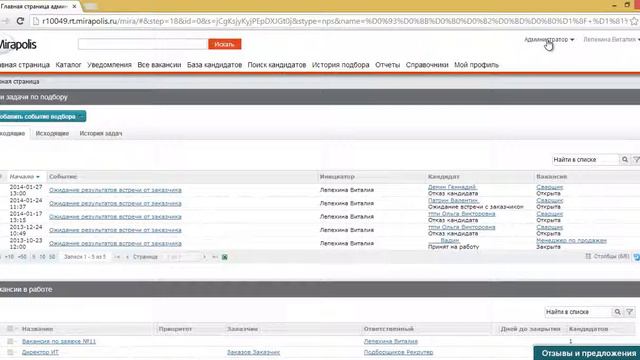Image resolution: width=640 pixels, height=360 pixels.
Task: Bookmark this page with the star icon
Action: [634, 21]
